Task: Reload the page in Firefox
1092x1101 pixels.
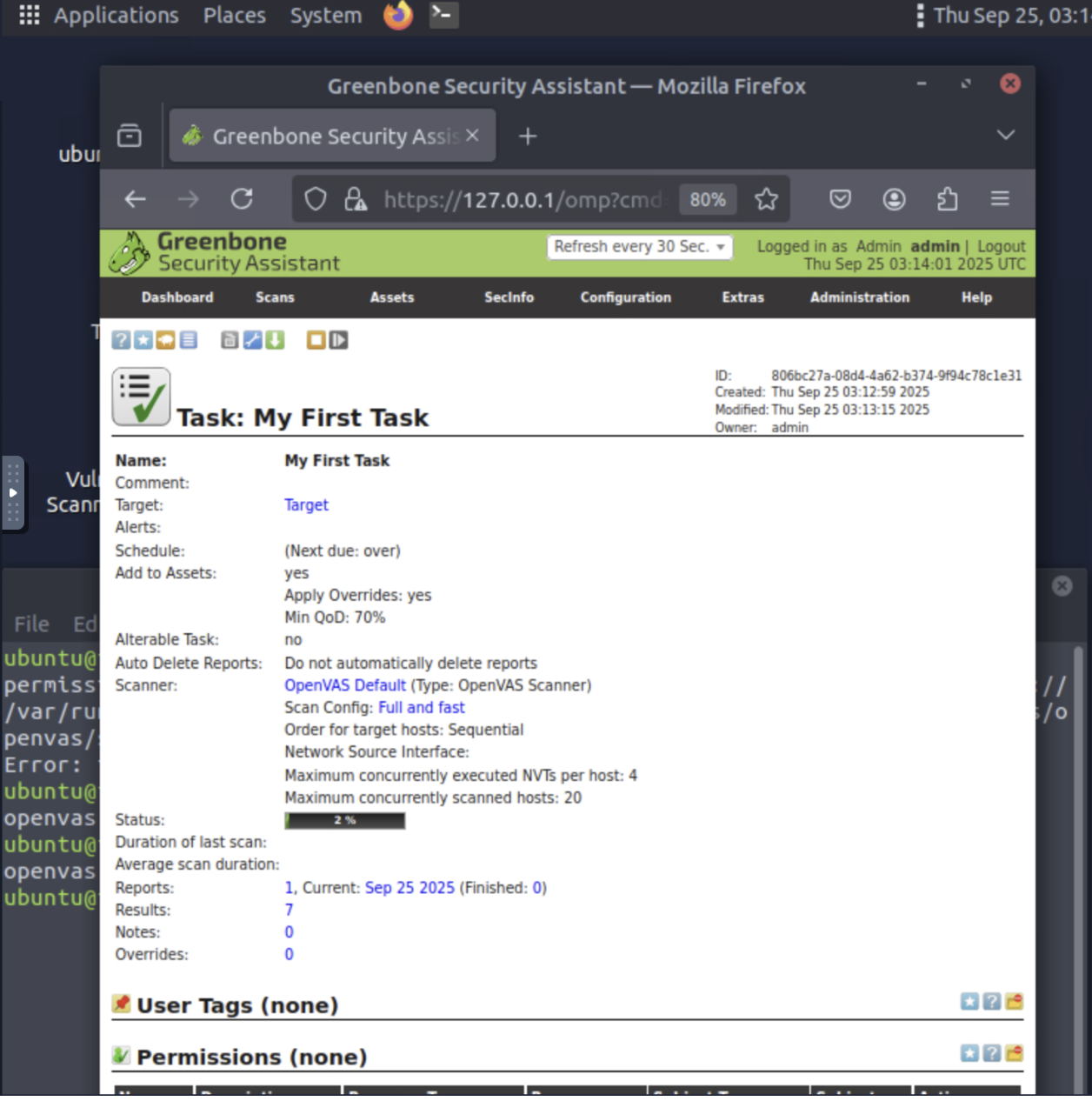Action: coord(242,199)
